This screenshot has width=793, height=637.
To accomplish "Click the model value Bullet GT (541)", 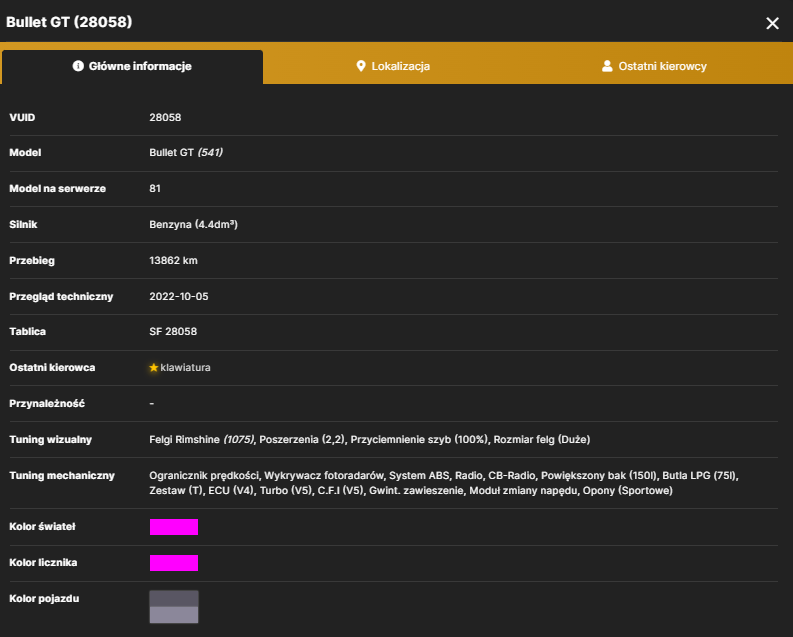I will [186, 153].
